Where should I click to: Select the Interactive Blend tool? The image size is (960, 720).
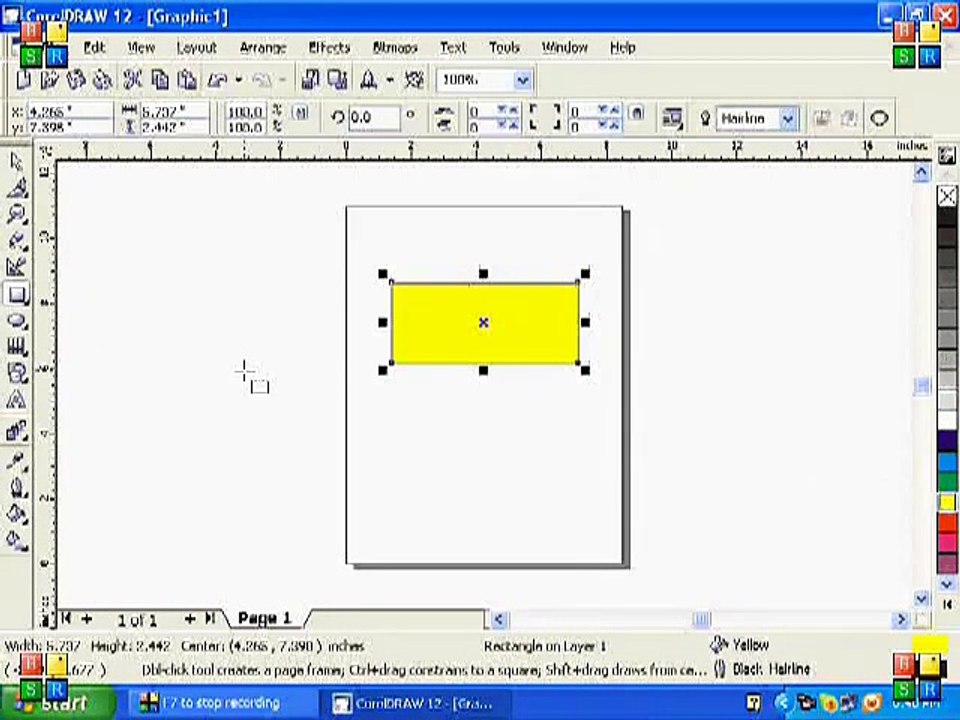coord(17,431)
